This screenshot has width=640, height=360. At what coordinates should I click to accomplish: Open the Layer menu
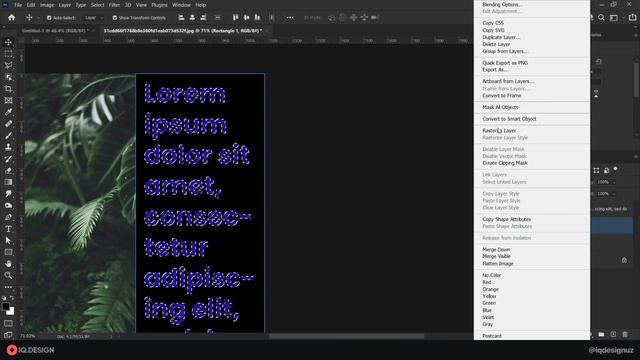[64, 5]
